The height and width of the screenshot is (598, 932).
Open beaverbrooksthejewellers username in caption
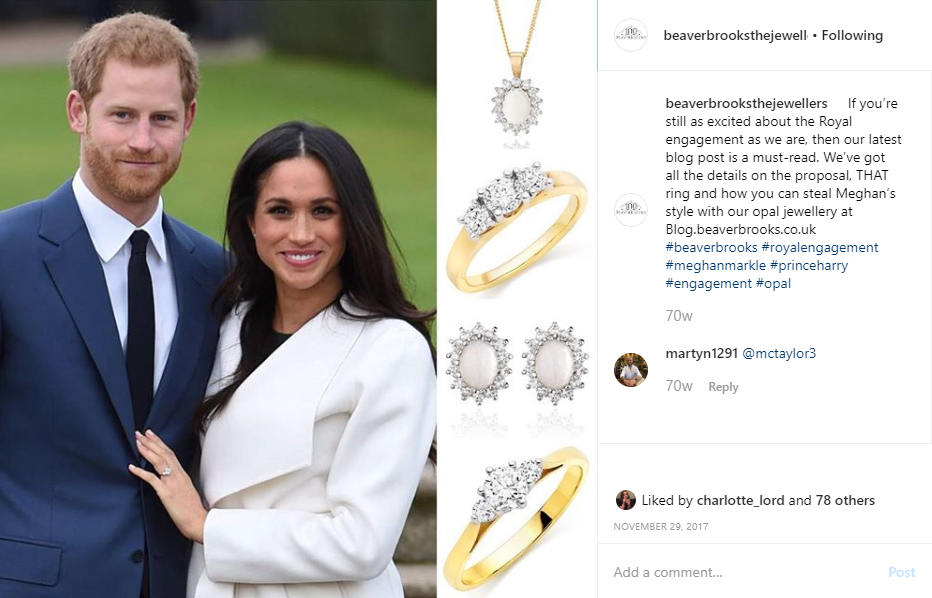pyautogui.click(x=747, y=103)
